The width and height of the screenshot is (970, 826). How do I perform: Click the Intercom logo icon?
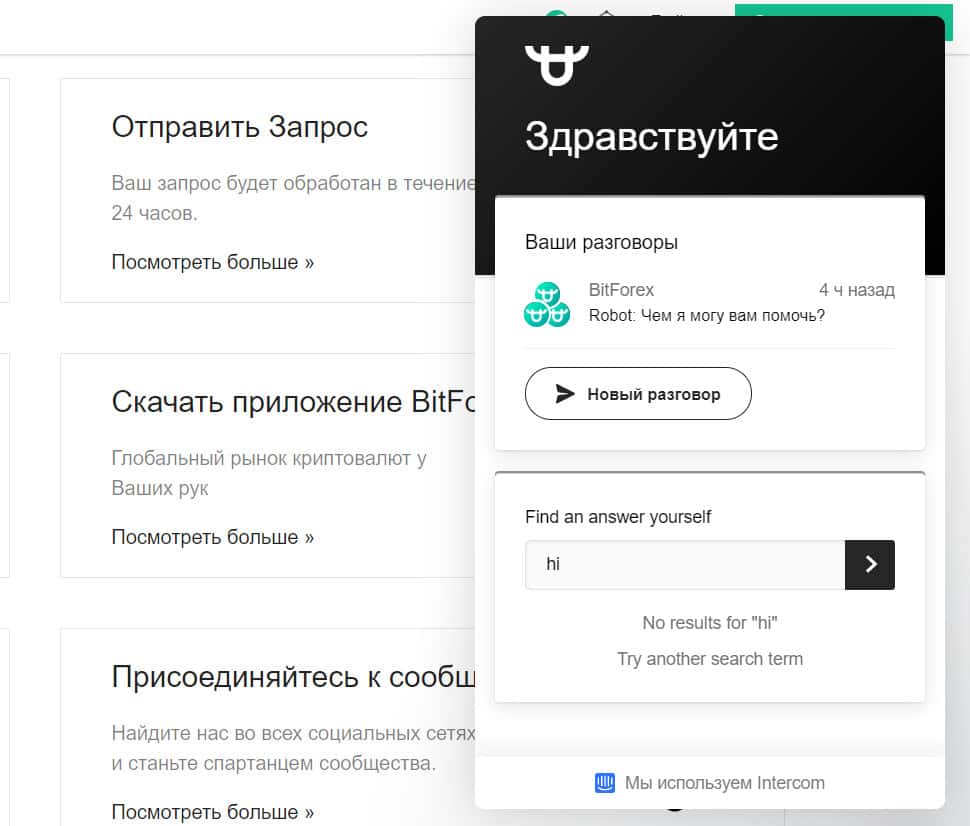604,783
